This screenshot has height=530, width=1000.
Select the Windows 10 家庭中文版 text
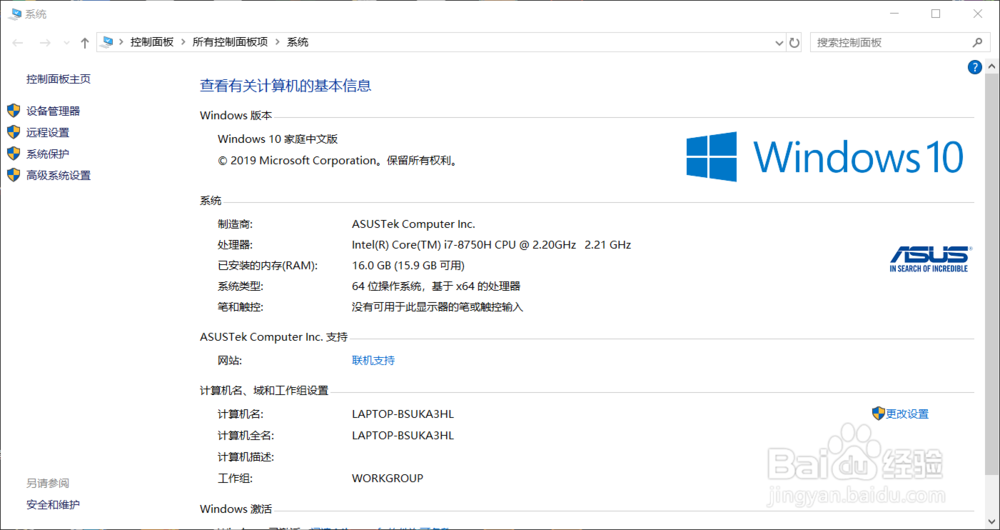point(277,139)
